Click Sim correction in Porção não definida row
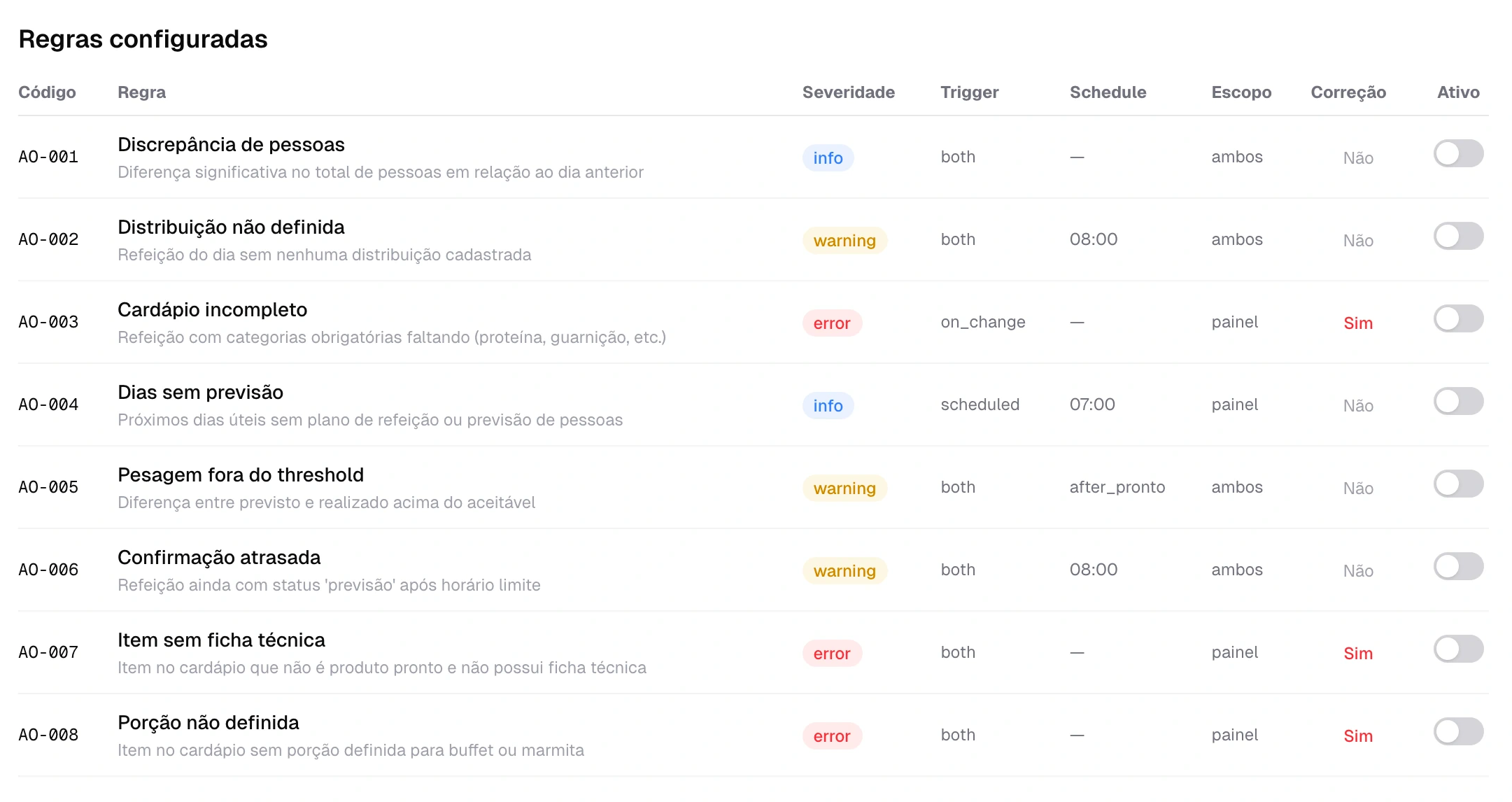Viewport: 1512px width, 802px height. pyautogui.click(x=1358, y=736)
